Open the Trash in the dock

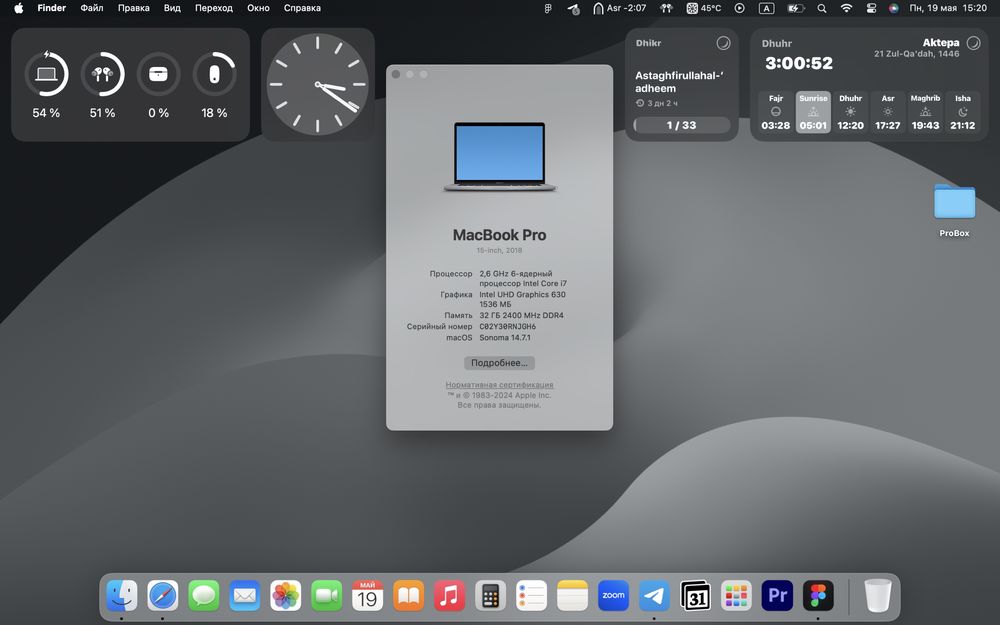[878, 596]
